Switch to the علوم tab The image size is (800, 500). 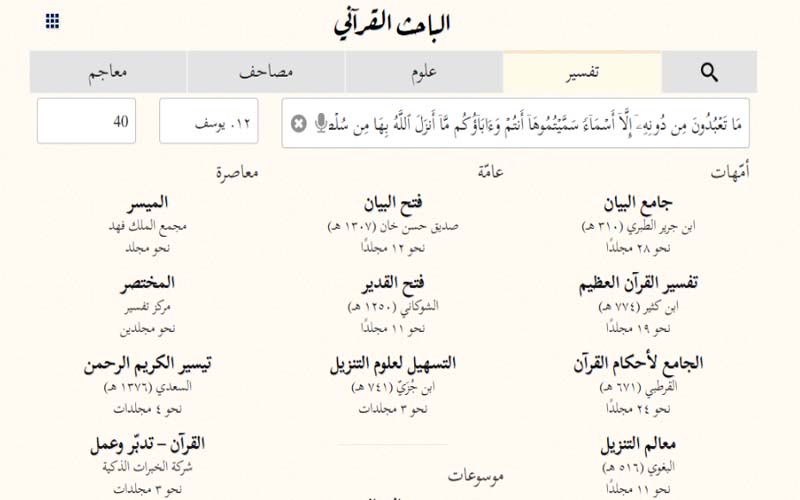(x=424, y=72)
